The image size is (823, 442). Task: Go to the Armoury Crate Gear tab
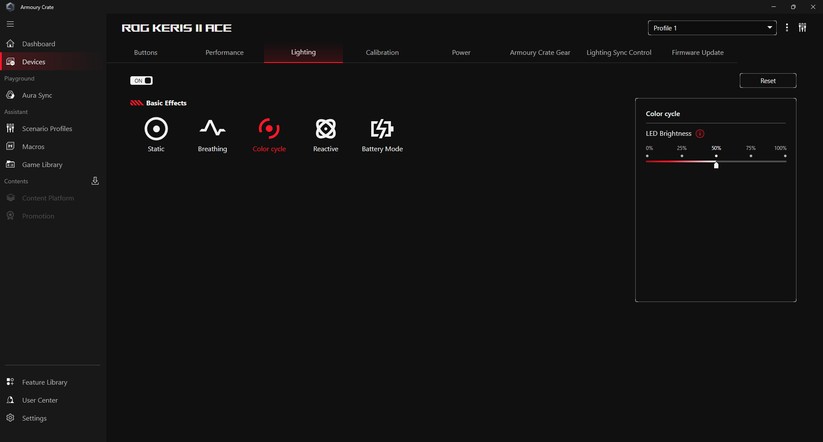pyautogui.click(x=540, y=52)
